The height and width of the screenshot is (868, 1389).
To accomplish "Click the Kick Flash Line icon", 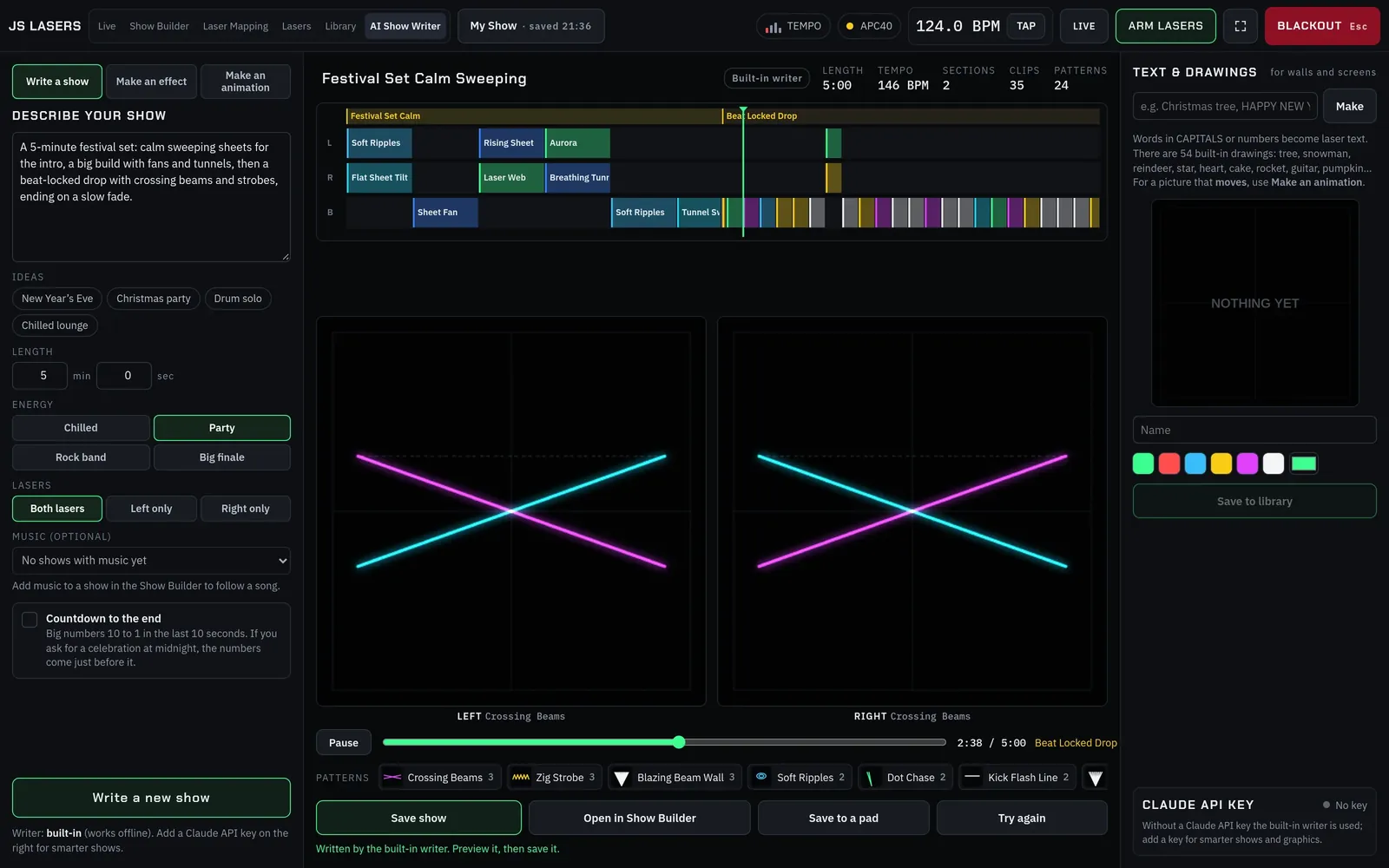I will (972, 778).
